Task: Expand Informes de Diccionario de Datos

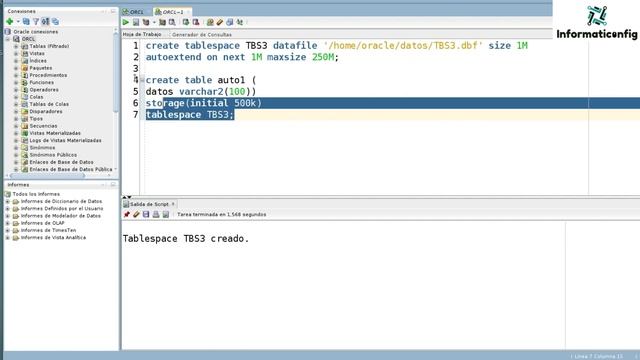Action: tap(8, 202)
